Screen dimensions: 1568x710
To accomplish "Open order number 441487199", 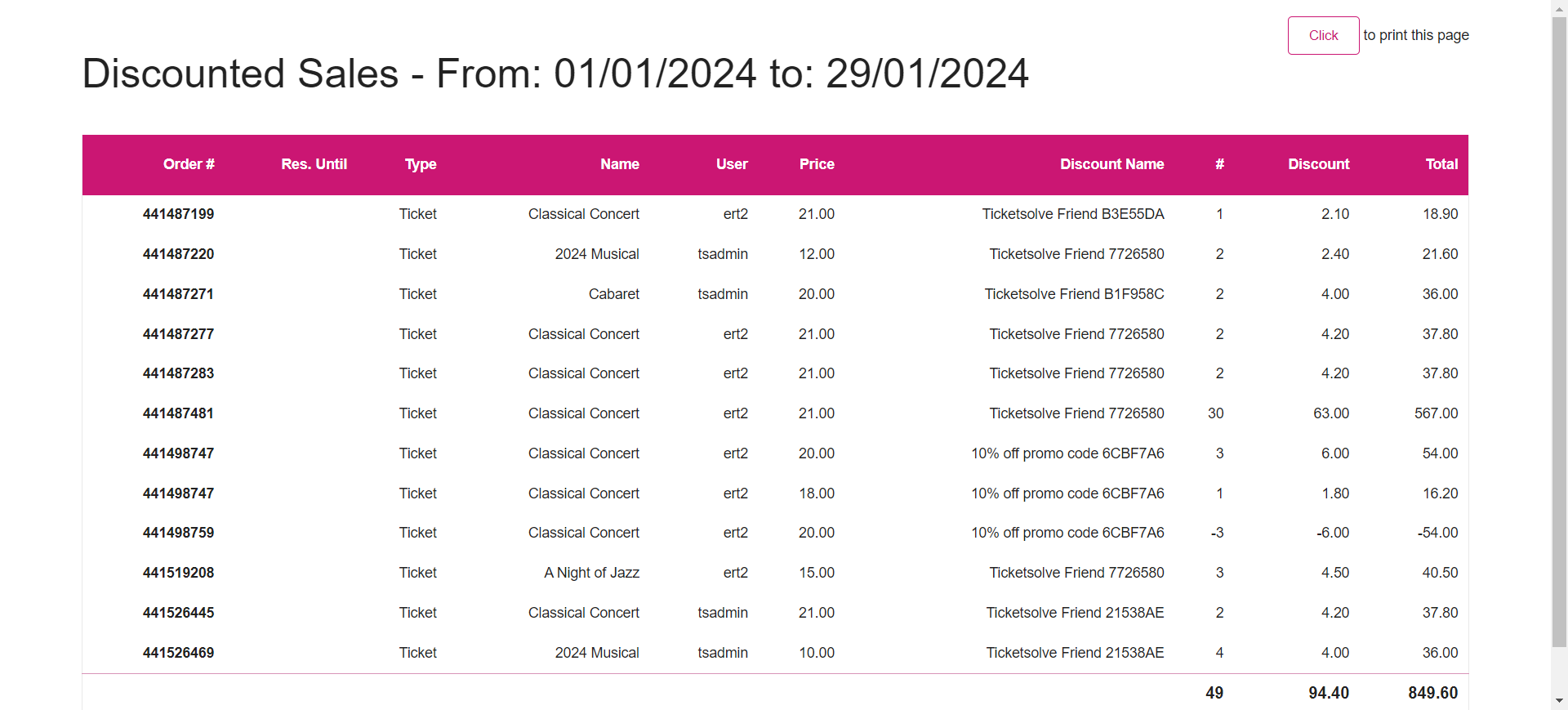I will [178, 214].
